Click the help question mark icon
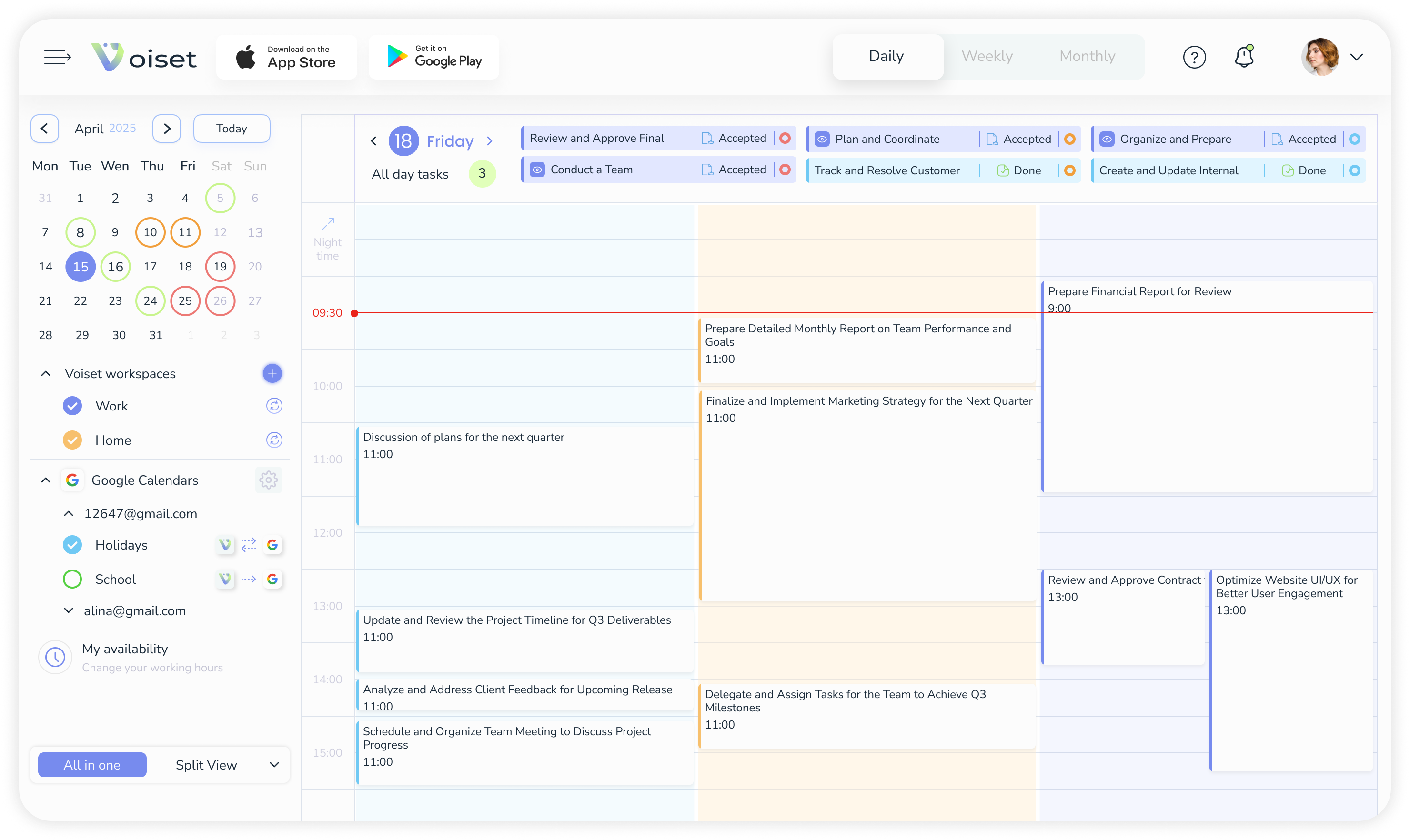 pos(1194,57)
